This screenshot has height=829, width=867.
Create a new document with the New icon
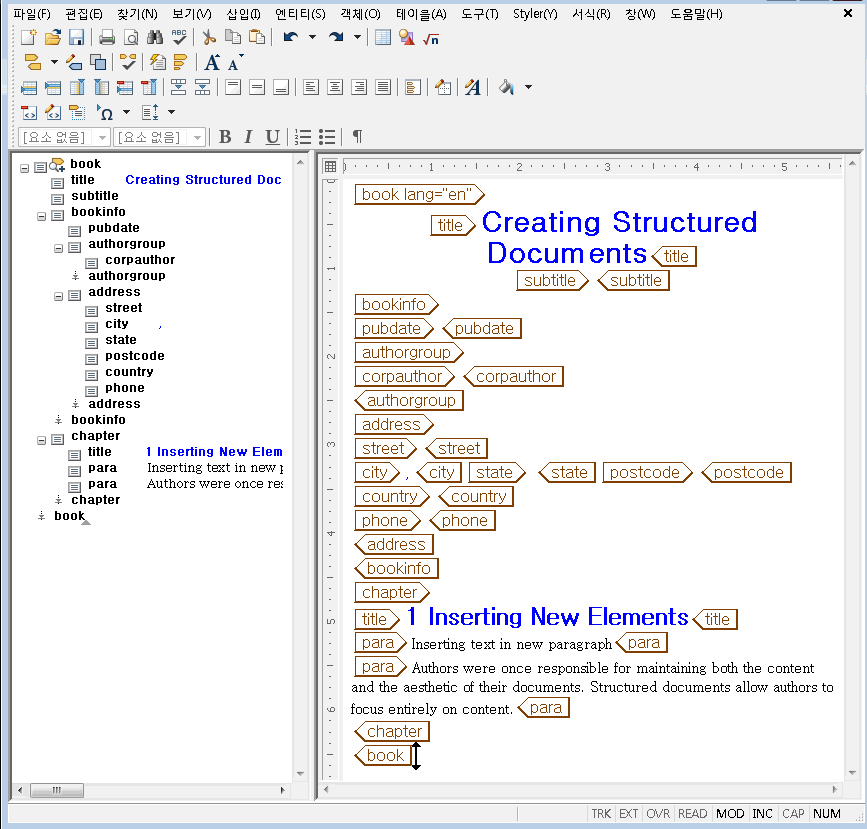pyautogui.click(x=29, y=38)
